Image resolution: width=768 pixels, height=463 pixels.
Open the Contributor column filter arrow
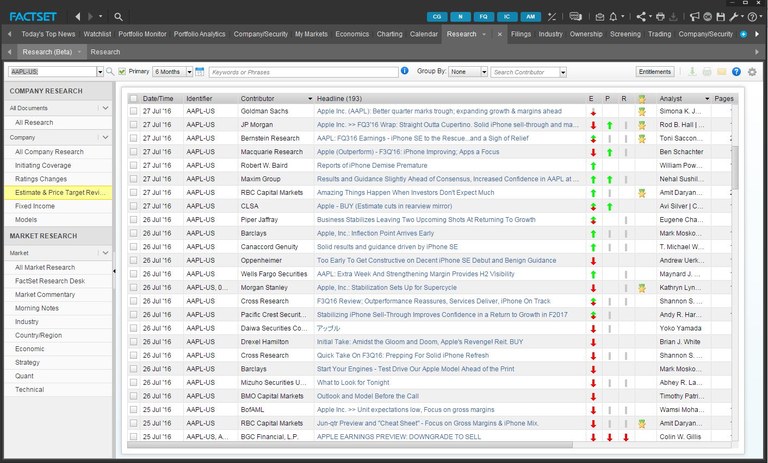click(310, 98)
